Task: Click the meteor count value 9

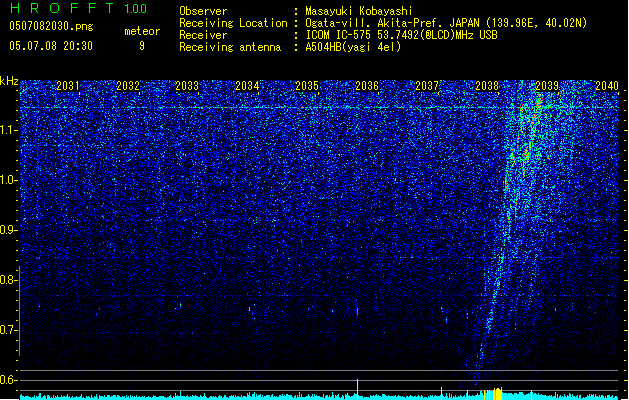Action: click(x=142, y=46)
